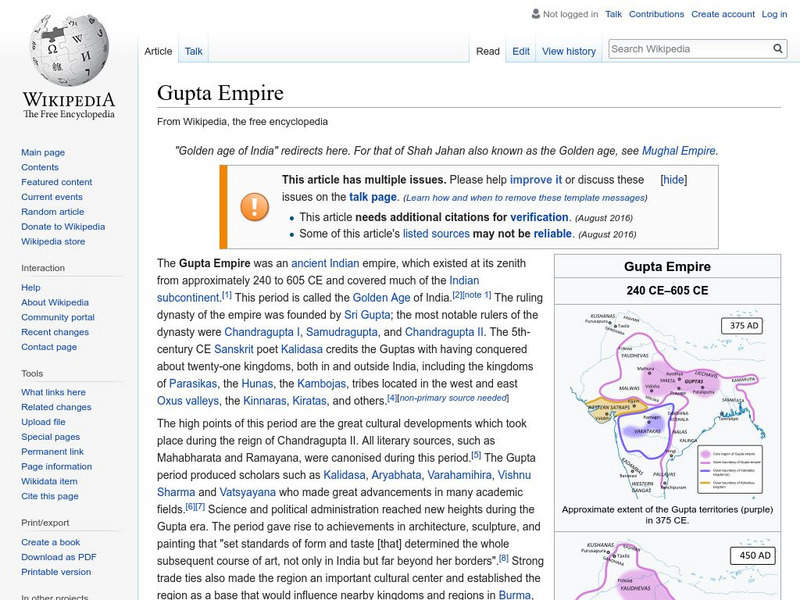Open template message removal help link
Screen dimensions: 800x600
tap(525, 197)
